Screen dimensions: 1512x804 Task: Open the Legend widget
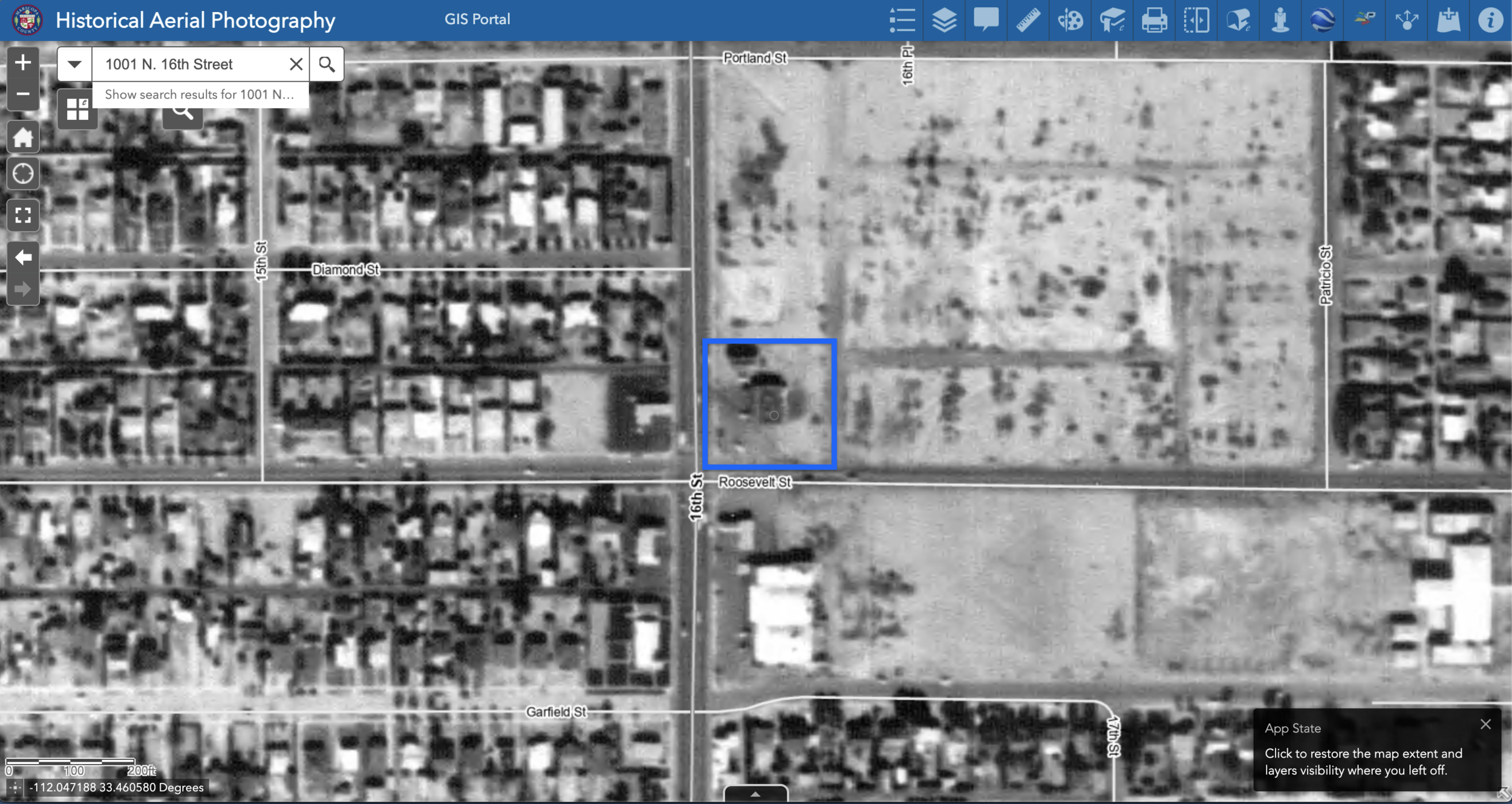(x=902, y=21)
